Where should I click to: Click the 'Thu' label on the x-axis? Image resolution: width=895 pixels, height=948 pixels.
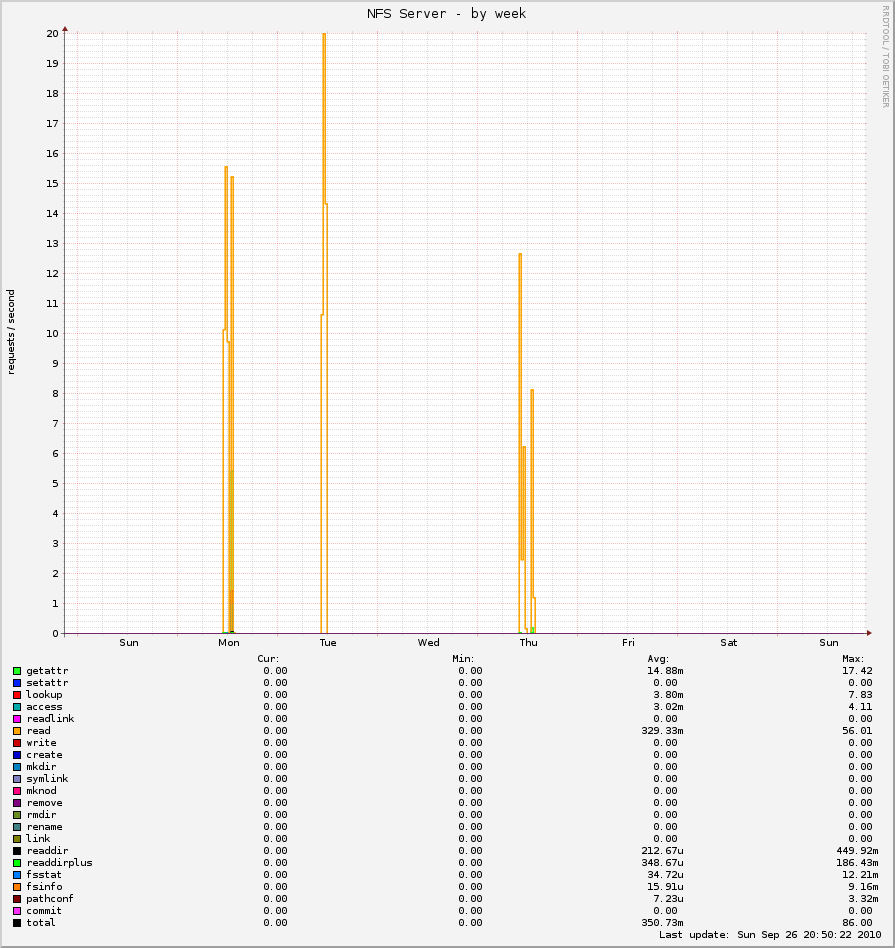click(529, 643)
